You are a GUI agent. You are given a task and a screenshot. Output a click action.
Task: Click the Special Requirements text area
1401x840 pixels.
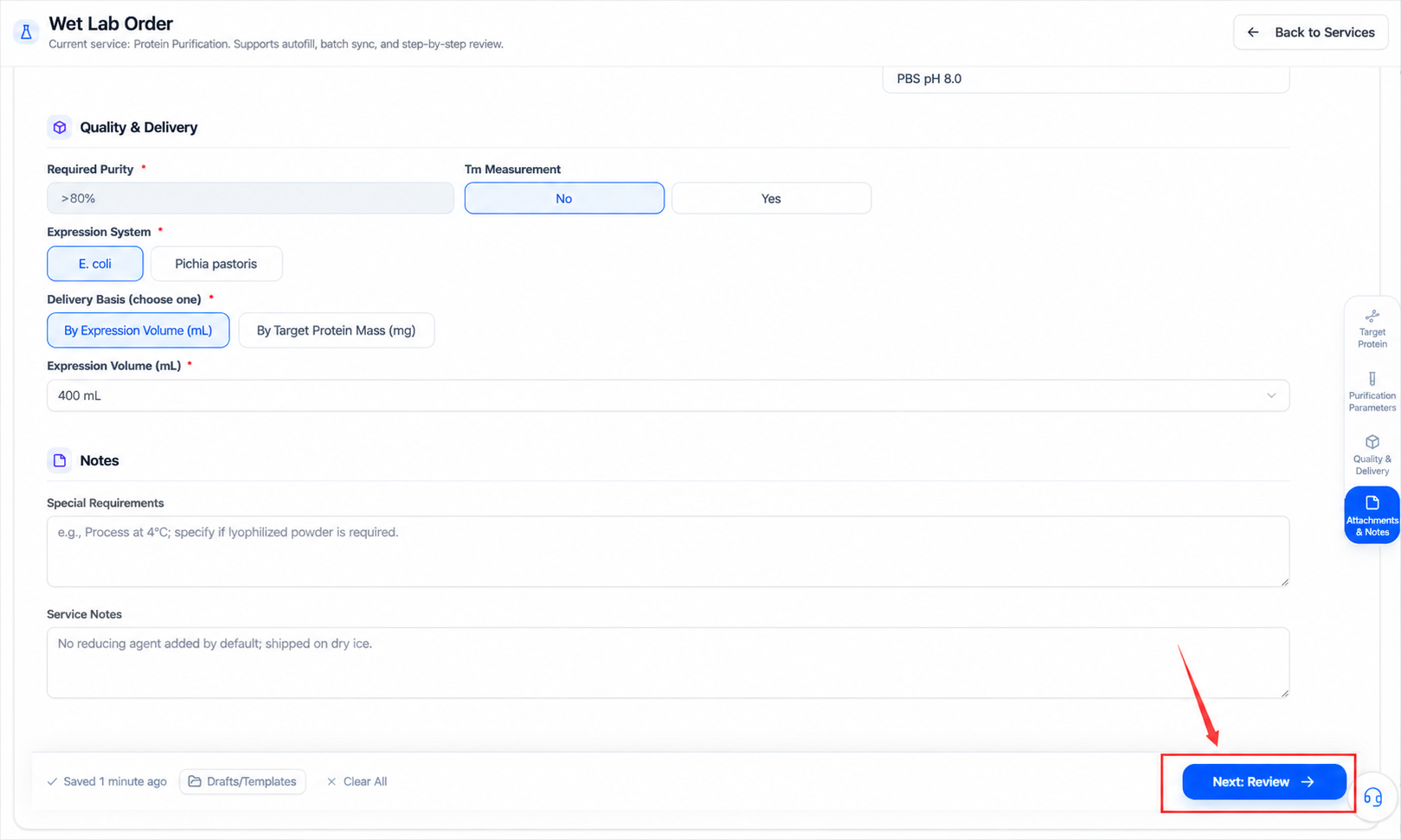pyautogui.click(x=668, y=551)
